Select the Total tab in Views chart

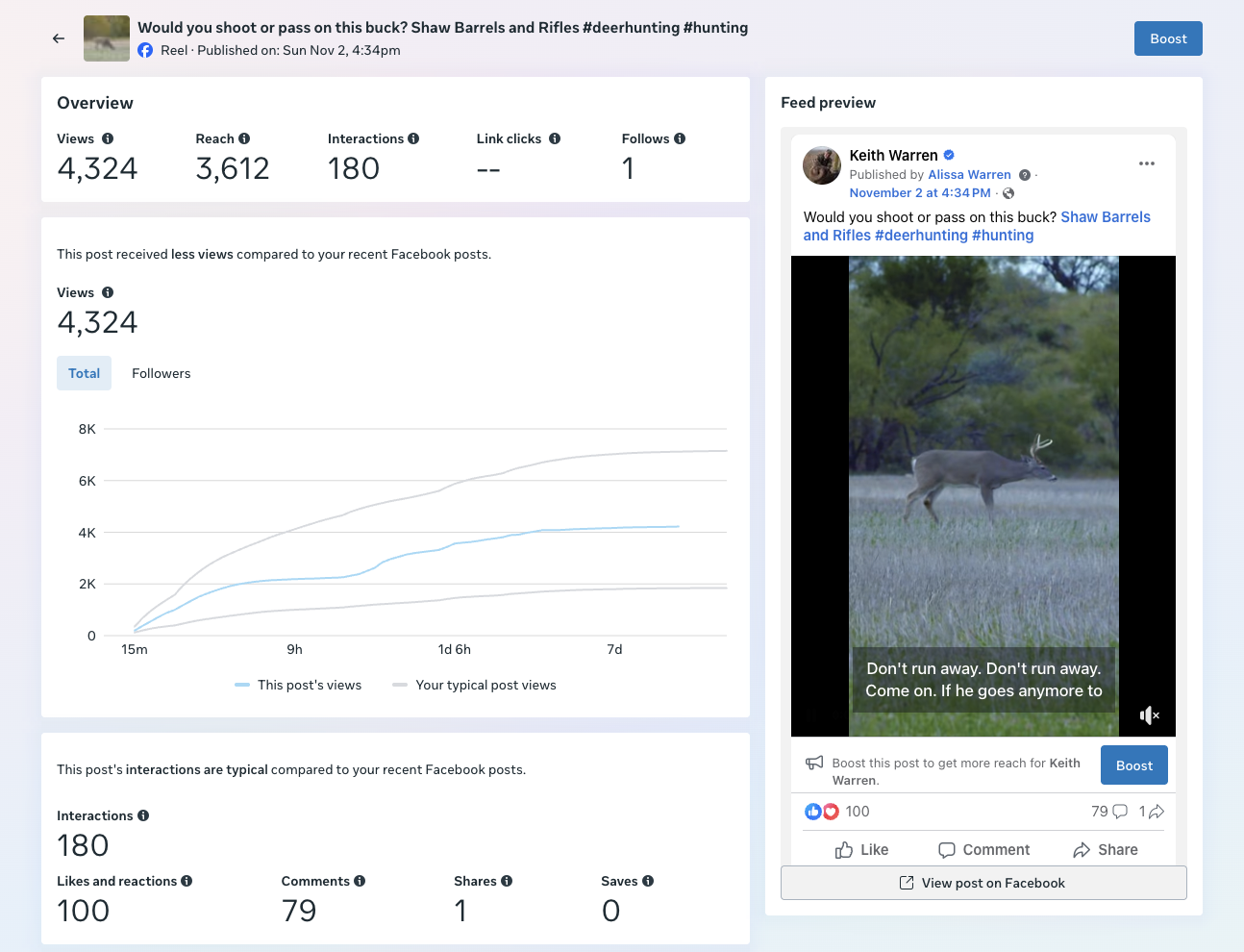point(84,373)
